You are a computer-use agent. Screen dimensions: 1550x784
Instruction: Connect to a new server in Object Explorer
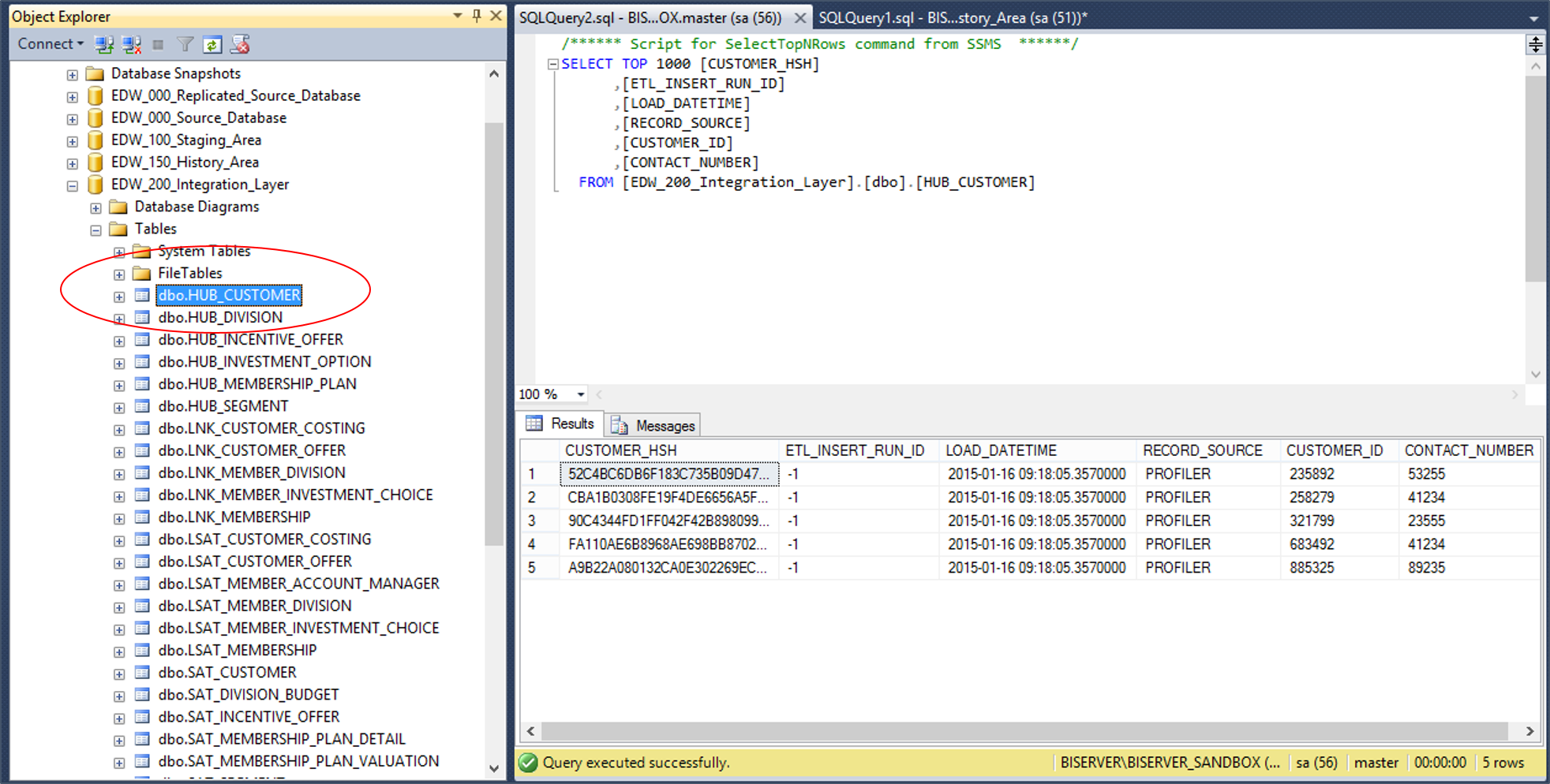click(x=104, y=44)
